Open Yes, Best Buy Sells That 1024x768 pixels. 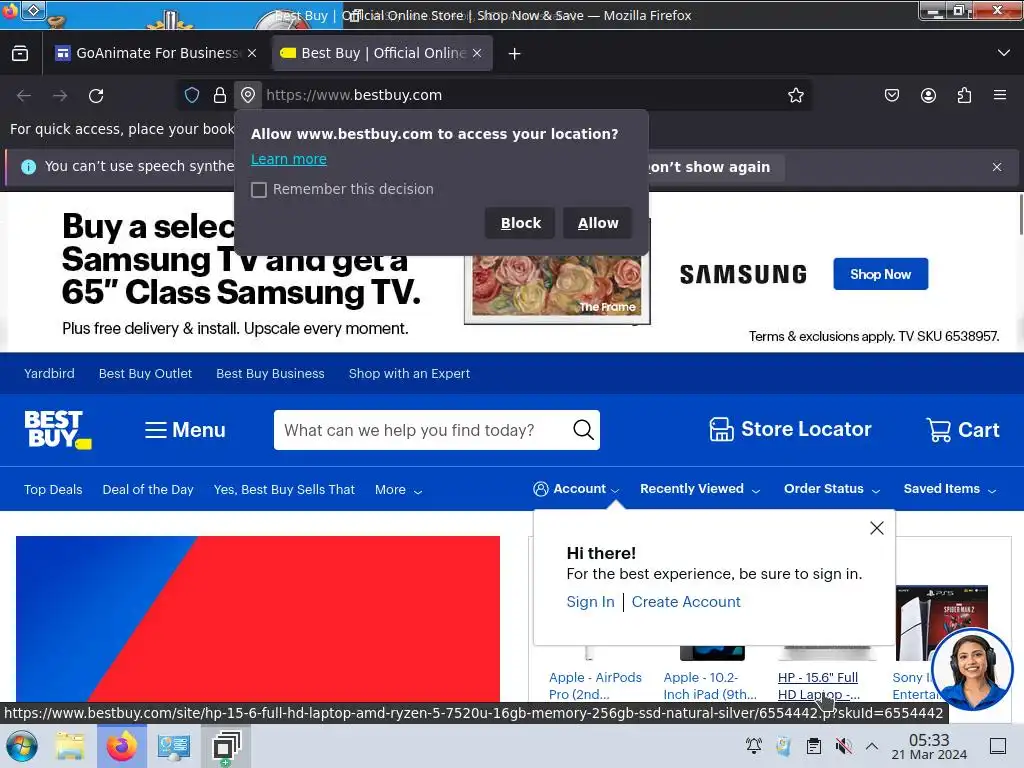pyautogui.click(x=284, y=489)
